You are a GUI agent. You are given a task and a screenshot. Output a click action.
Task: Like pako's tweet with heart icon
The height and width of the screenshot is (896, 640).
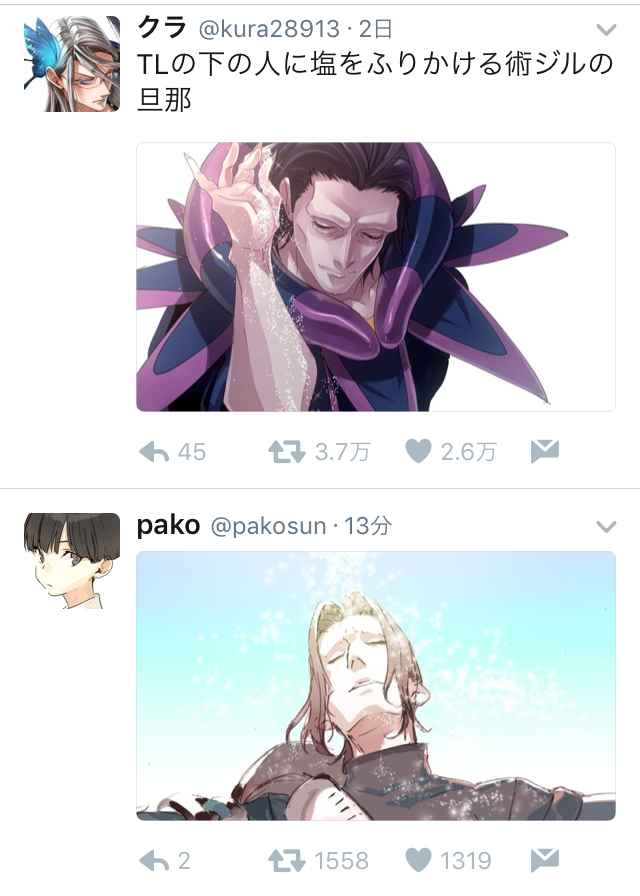[x=418, y=860]
